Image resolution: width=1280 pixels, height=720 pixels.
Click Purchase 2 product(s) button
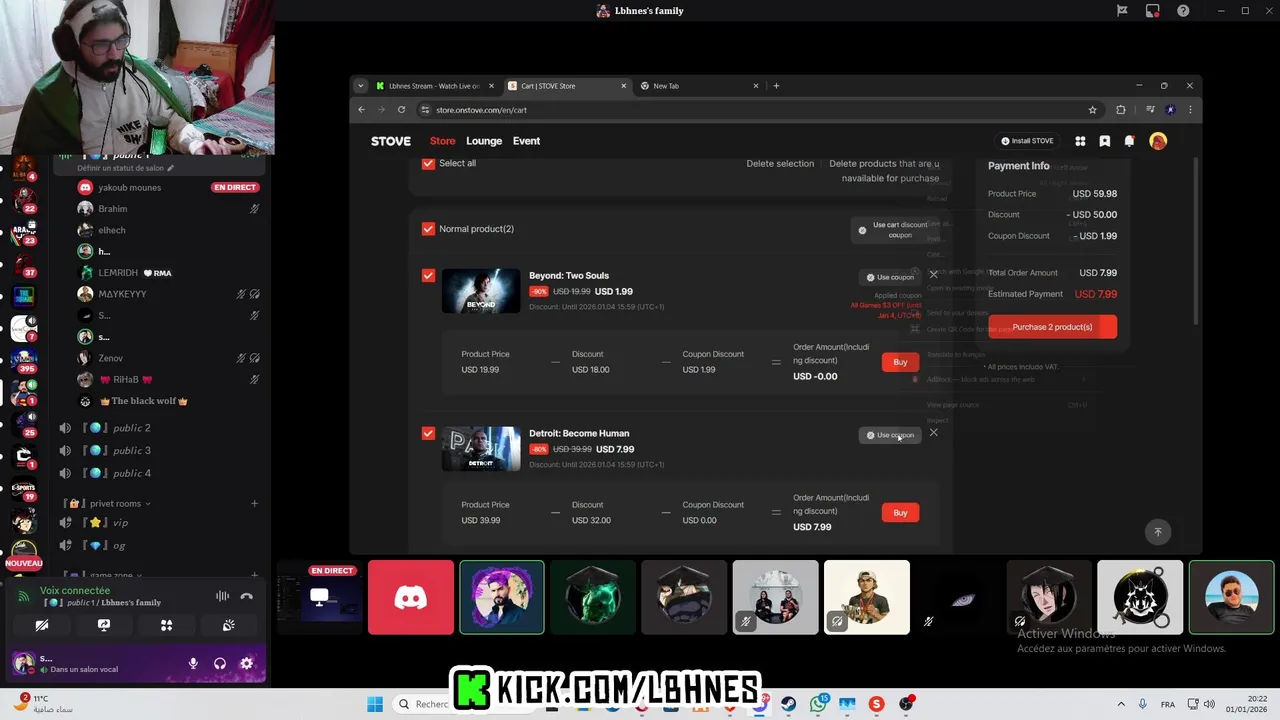tap(1052, 327)
